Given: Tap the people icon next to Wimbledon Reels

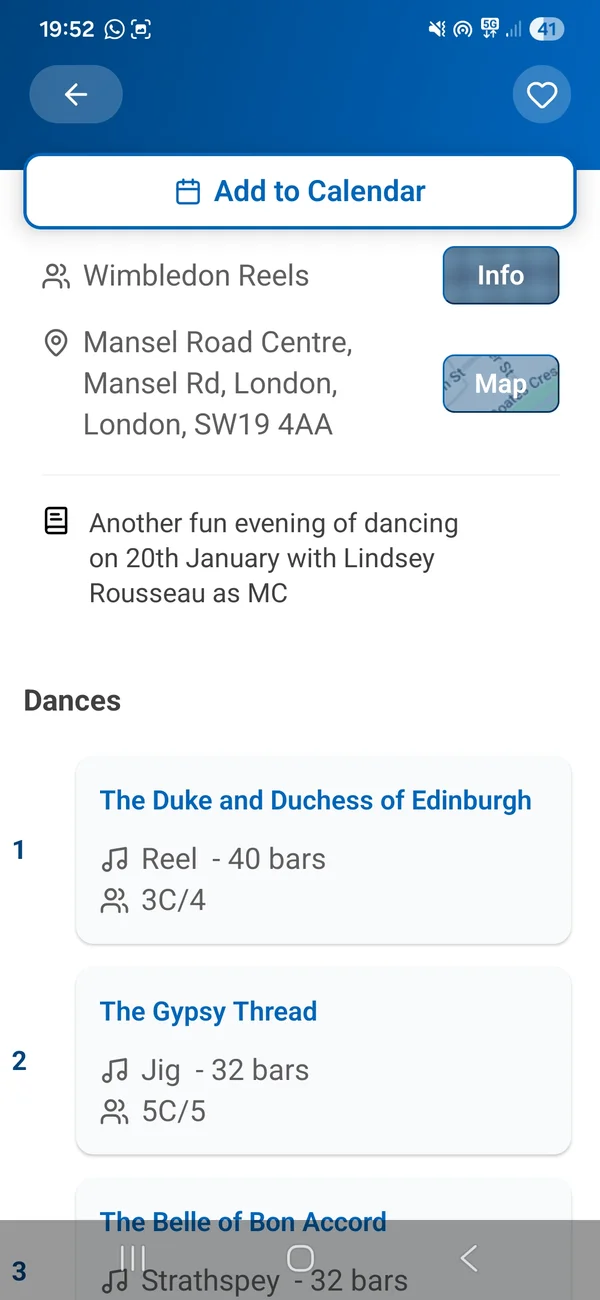Looking at the screenshot, I should tap(55, 276).
